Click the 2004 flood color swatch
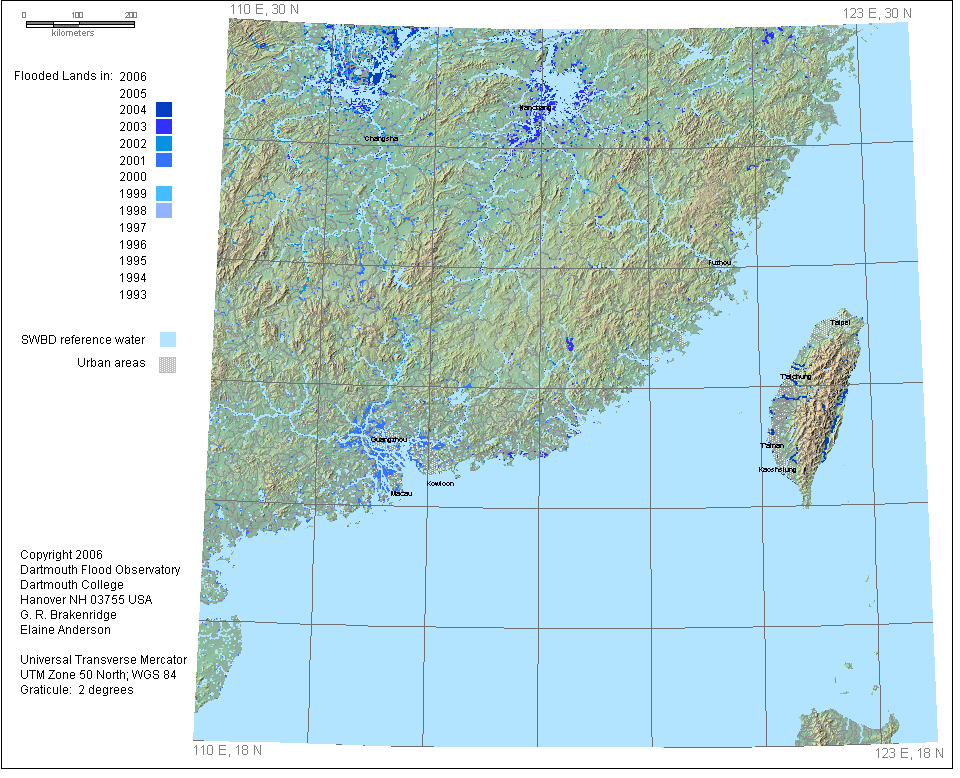 (164, 110)
